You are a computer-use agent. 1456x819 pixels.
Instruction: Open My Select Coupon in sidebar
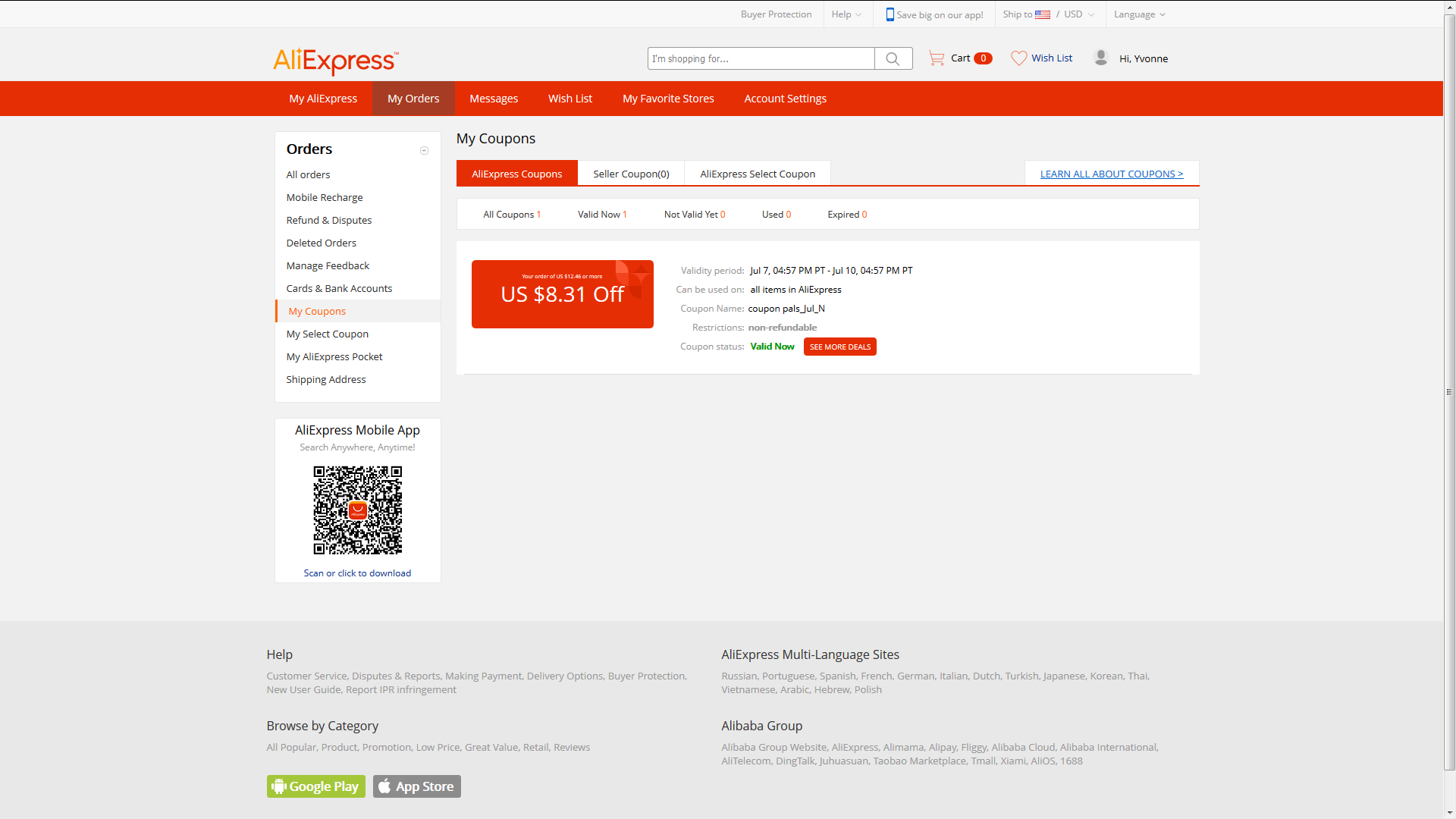pos(328,334)
